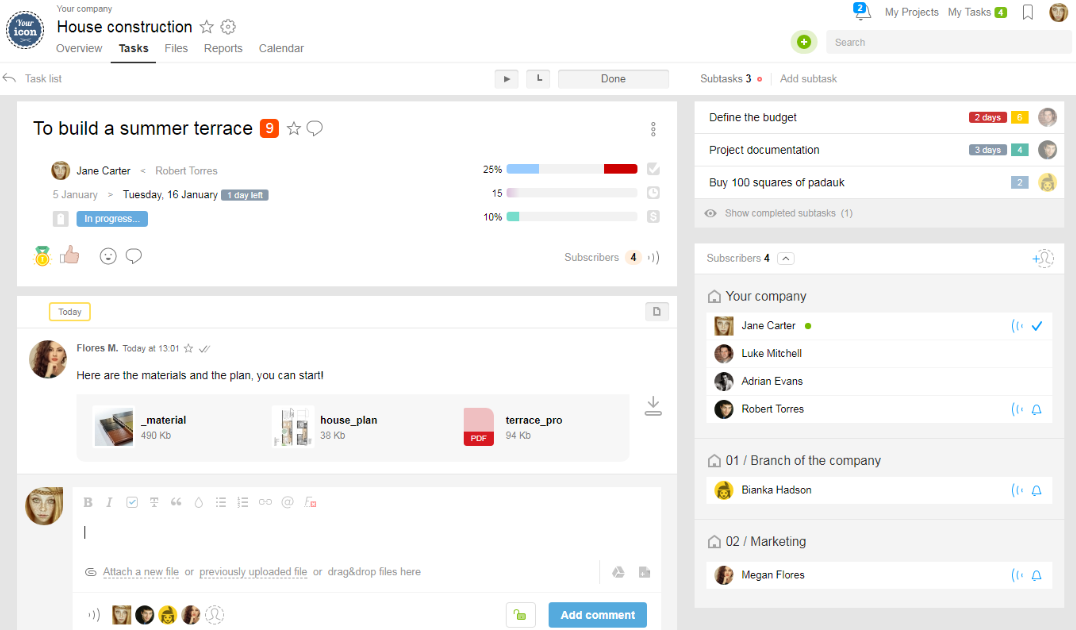Download all attached files in comment
1076x630 pixels.
pyautogui.click(x=653, y=406)
